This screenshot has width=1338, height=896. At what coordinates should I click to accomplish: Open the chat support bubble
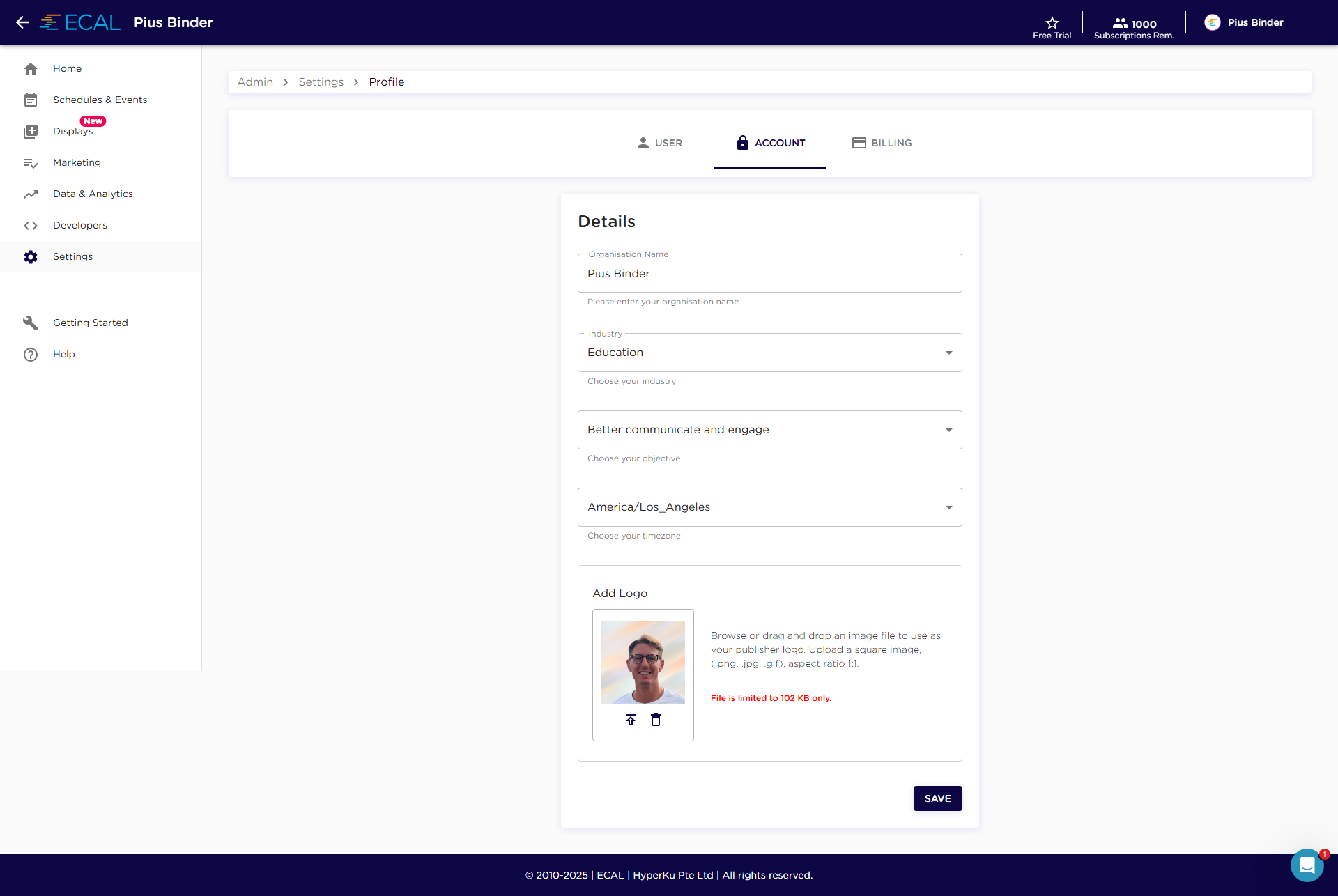[x=1307, y=865]
